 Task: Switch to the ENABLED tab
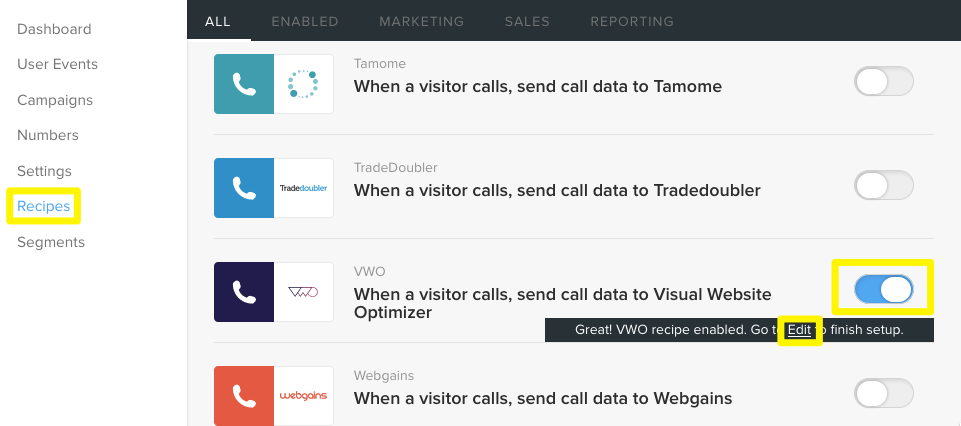pyautogui.click(x=305, y=21)
